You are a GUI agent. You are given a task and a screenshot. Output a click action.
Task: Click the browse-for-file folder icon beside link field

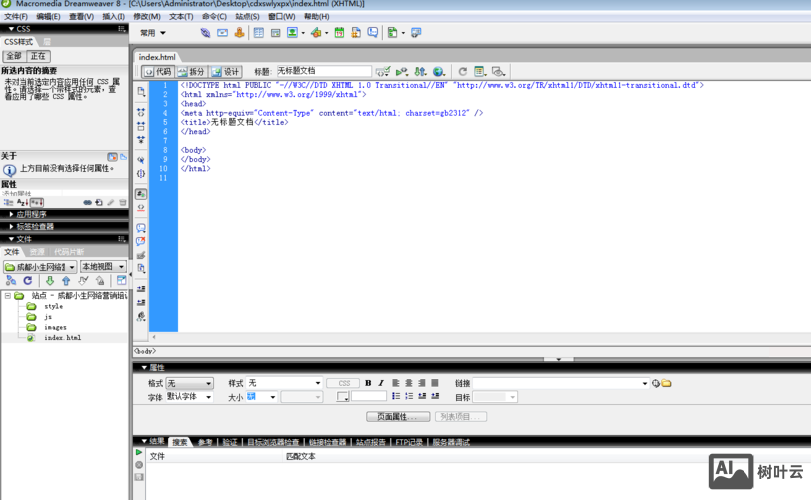pyautogui.click(x=666, y=383)
